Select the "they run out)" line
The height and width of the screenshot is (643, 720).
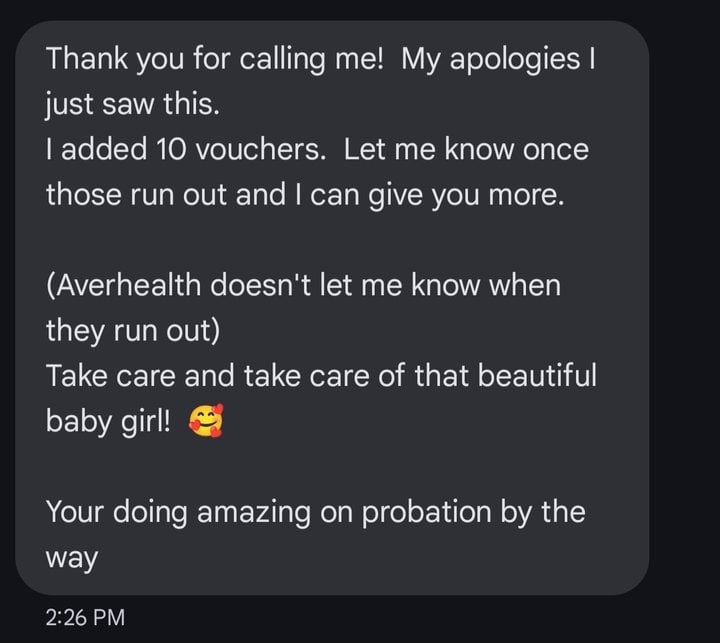pos(133,331)
